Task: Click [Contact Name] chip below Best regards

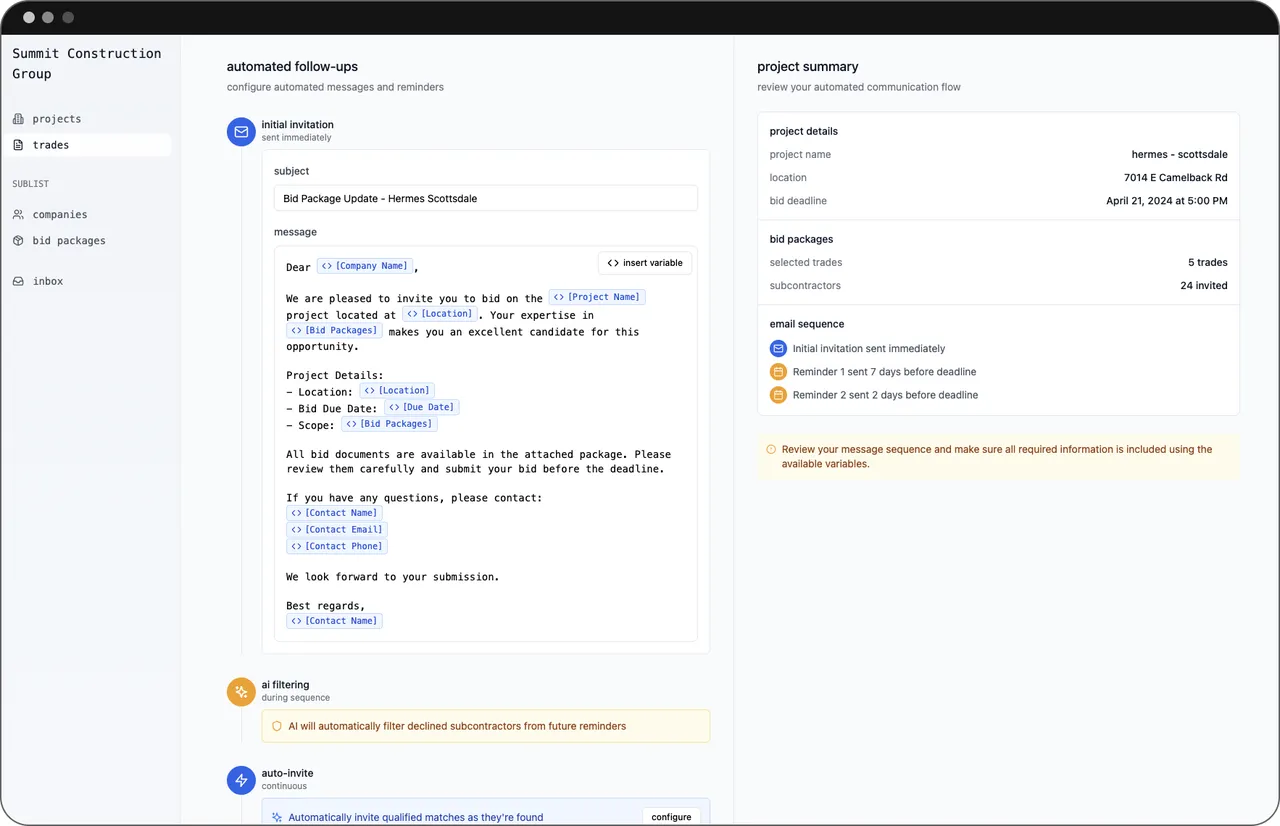Action: coord(334,621)
